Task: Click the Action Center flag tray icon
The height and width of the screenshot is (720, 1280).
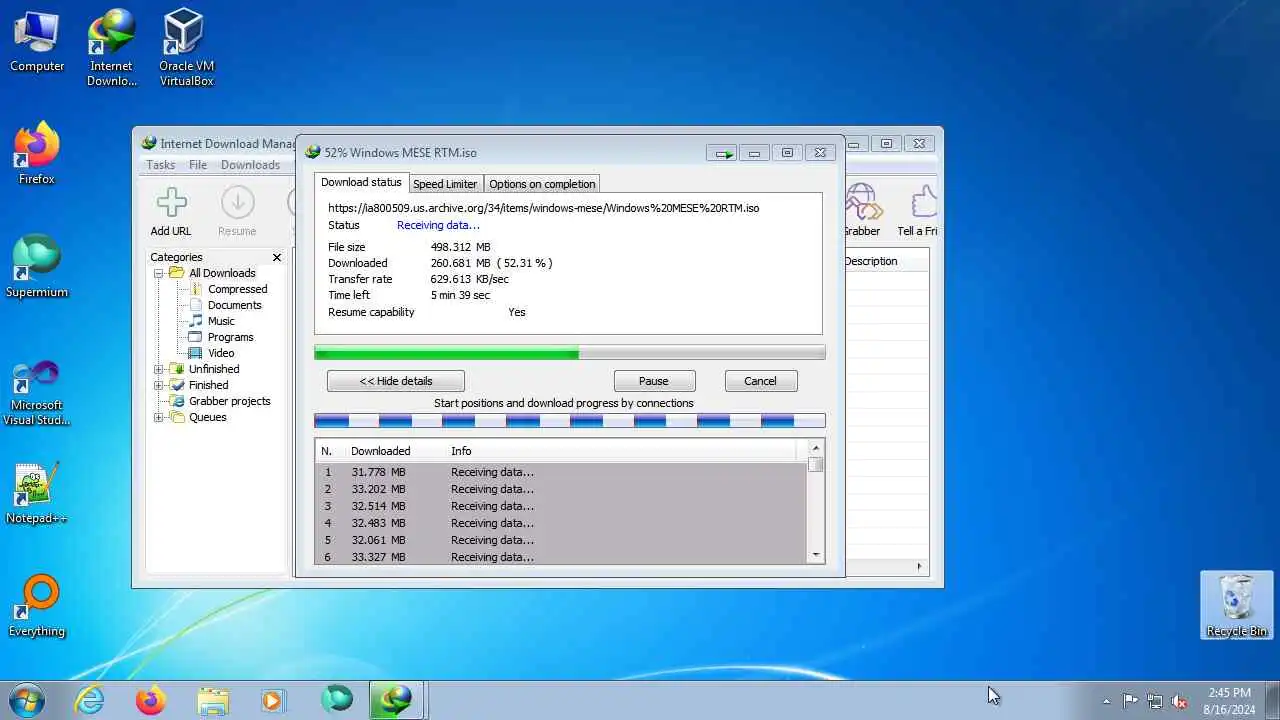Action: [1130, 701]
